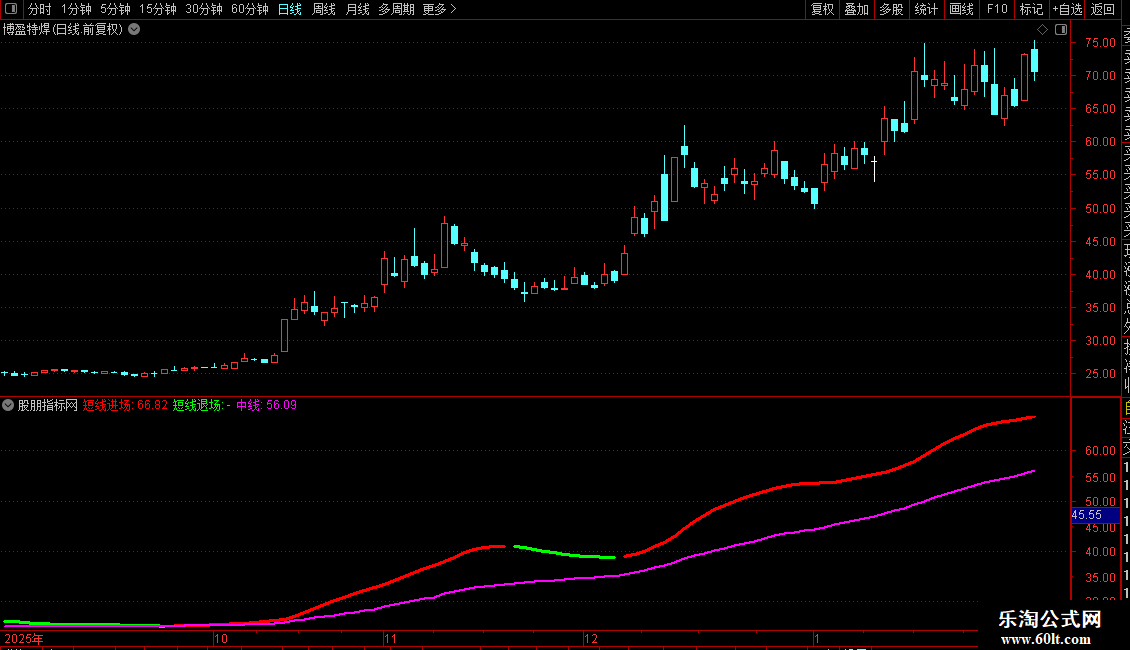This screenshot has width=1130, height=650.
Task: Open the 博盈特焊 chart settings dropdown
Action: 134,30
